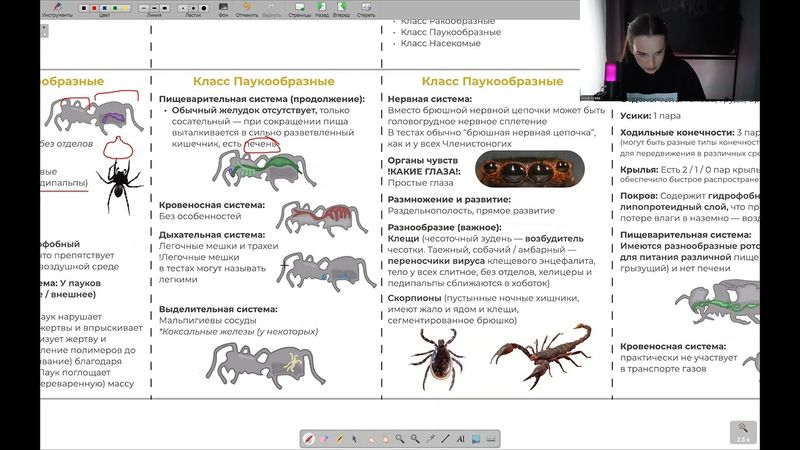Click the list item 'Класс Насекомые'
The image size is (800, 450).
440,43
